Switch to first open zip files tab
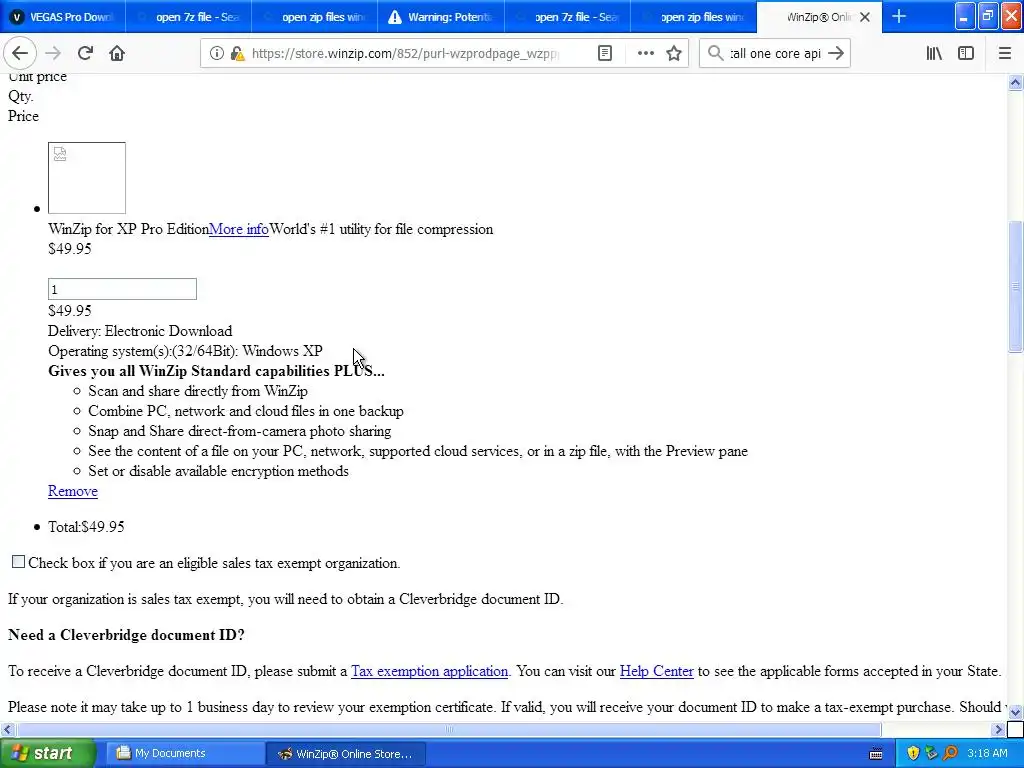Viewport: 1024px width, 768px height. [x=315, y=17]
